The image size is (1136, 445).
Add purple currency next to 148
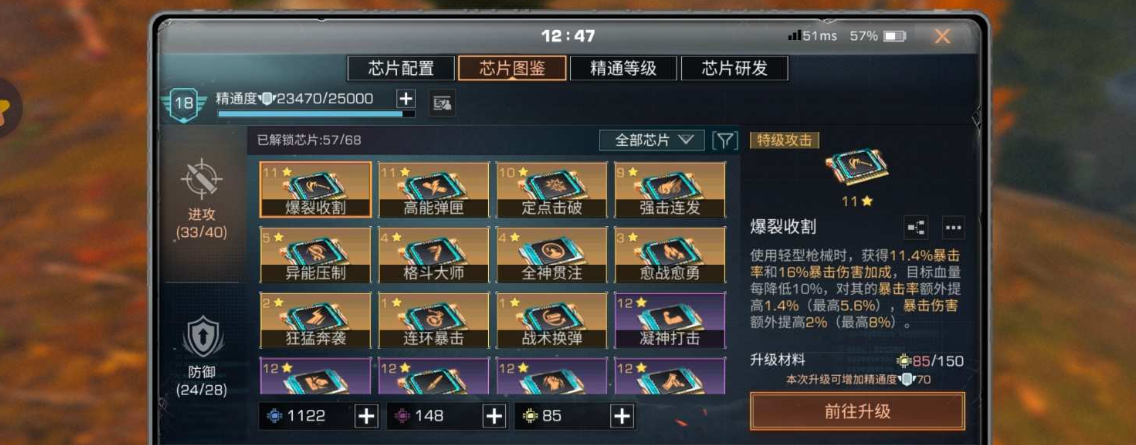[x=494, y=416]
